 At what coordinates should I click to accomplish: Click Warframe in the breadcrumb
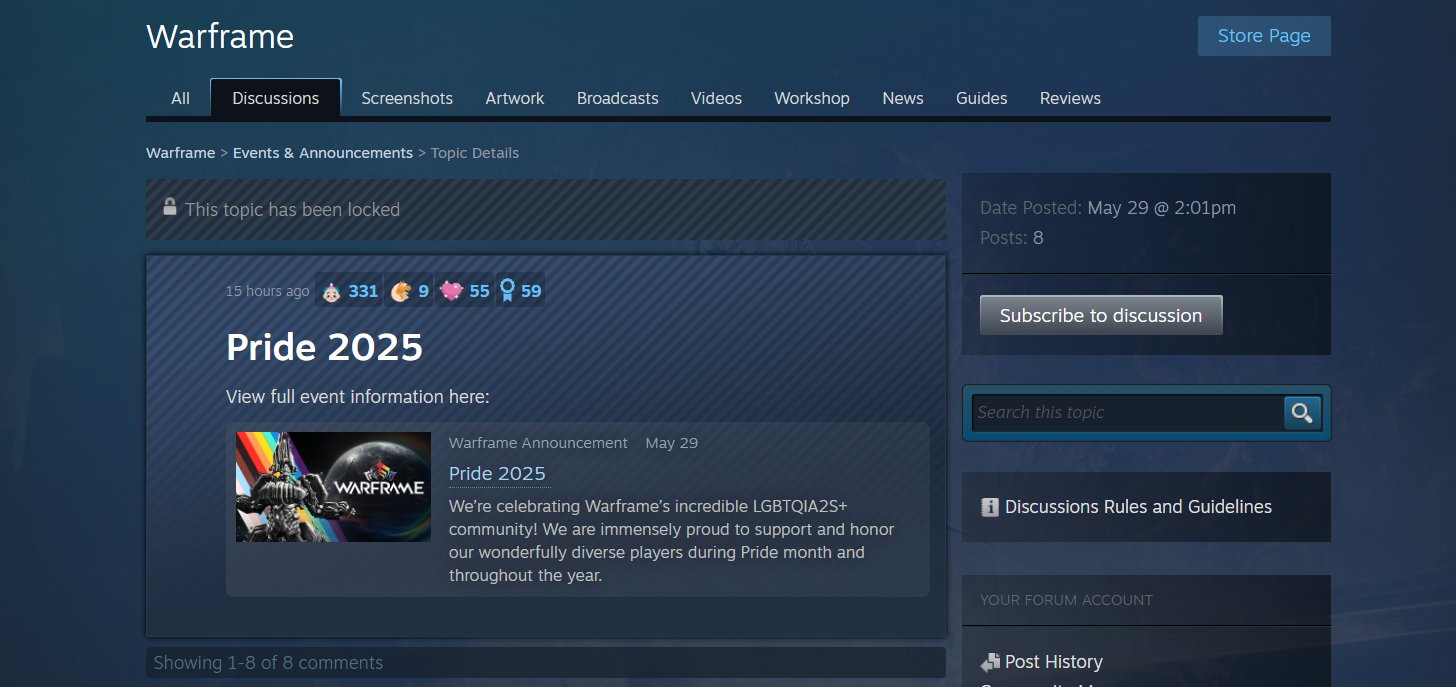point(180,153)
